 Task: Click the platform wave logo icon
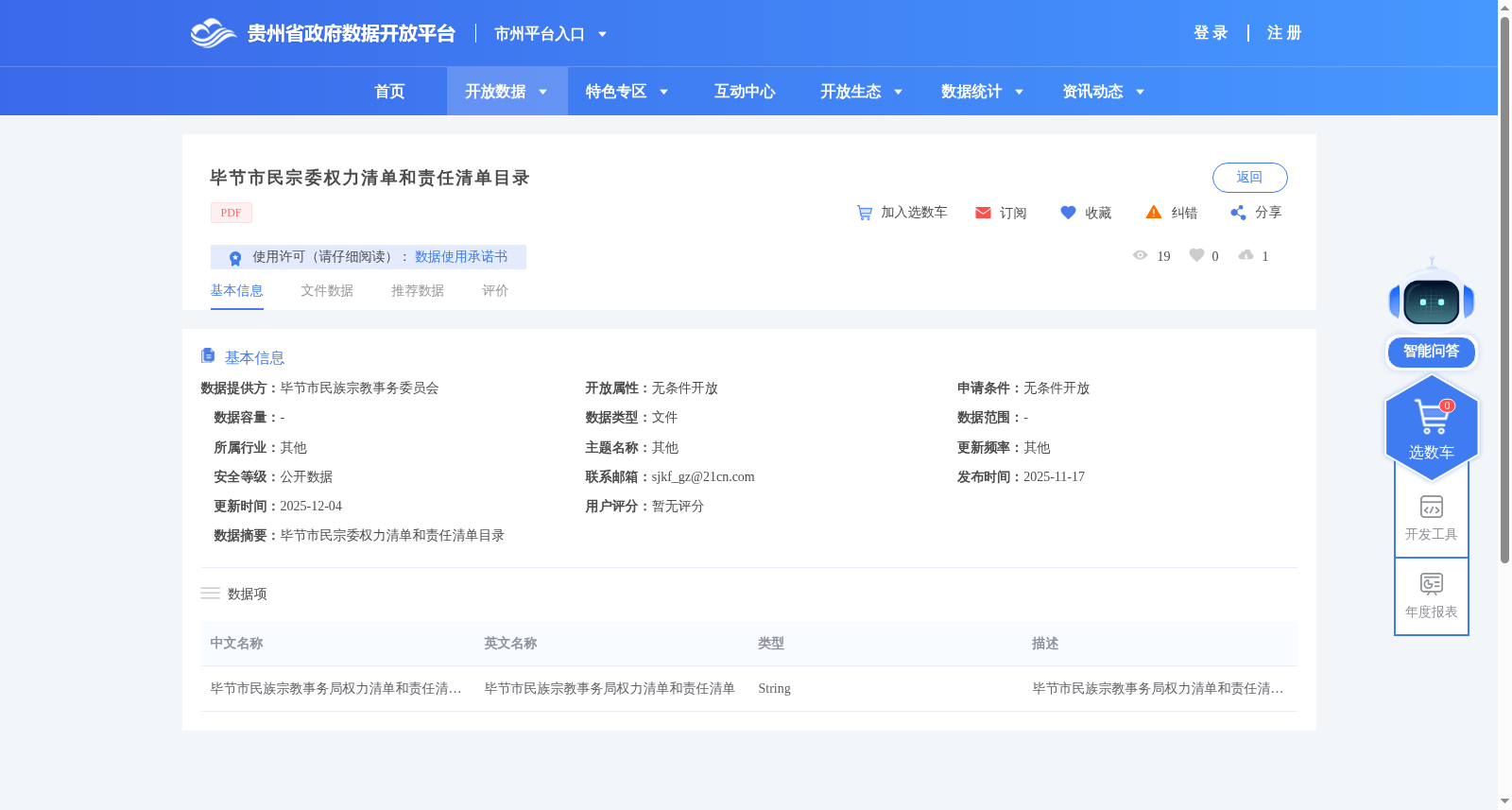click(213, 33)
